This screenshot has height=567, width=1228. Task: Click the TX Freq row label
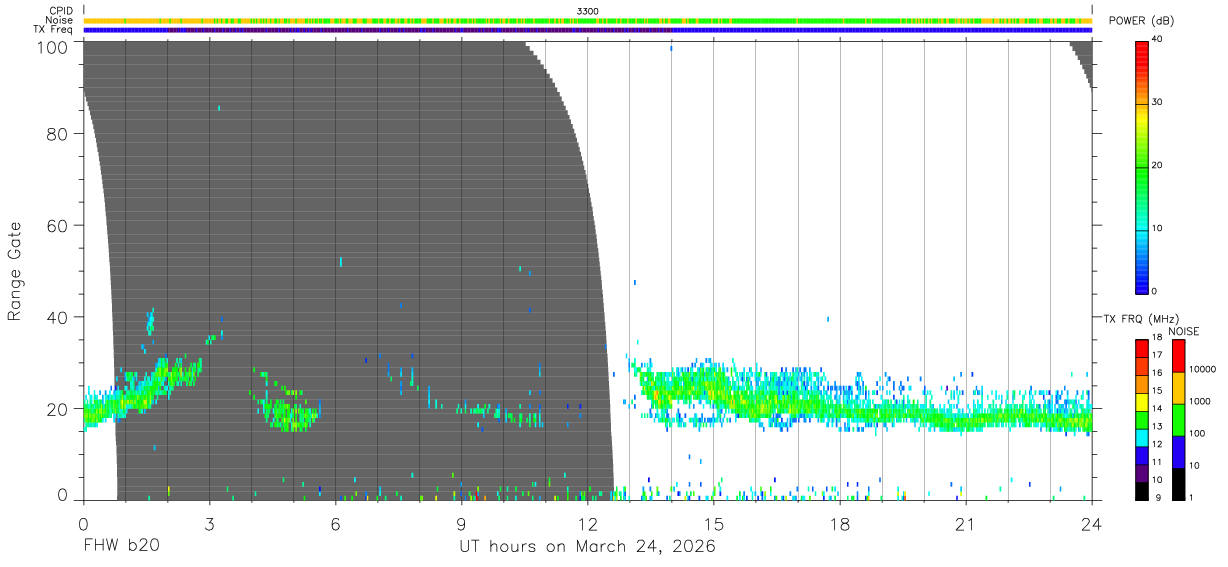(53, 30)
